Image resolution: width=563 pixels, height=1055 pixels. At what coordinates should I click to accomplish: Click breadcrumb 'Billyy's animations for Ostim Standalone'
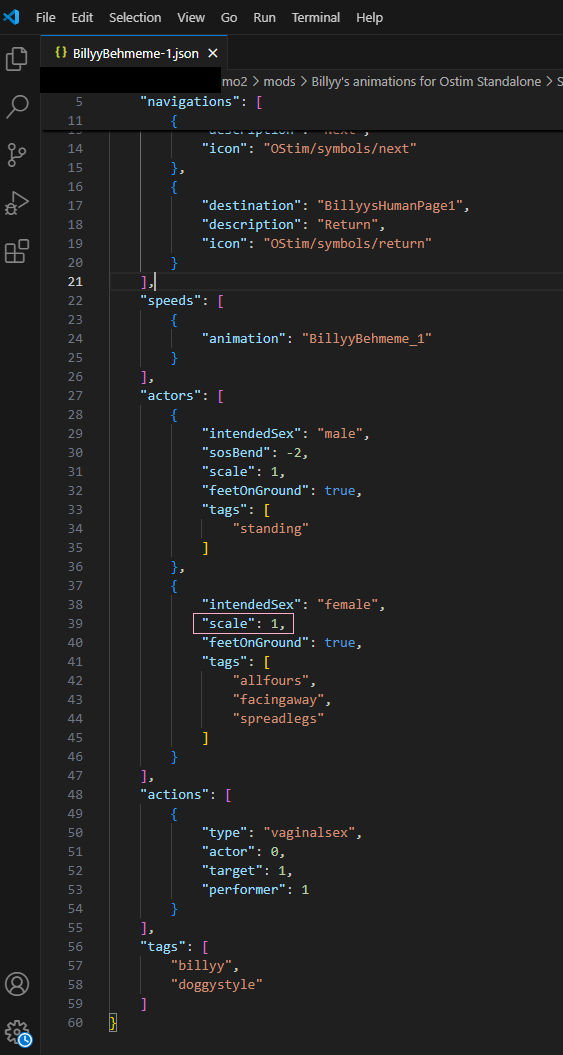pyautogui.click(x=426, y=81)
